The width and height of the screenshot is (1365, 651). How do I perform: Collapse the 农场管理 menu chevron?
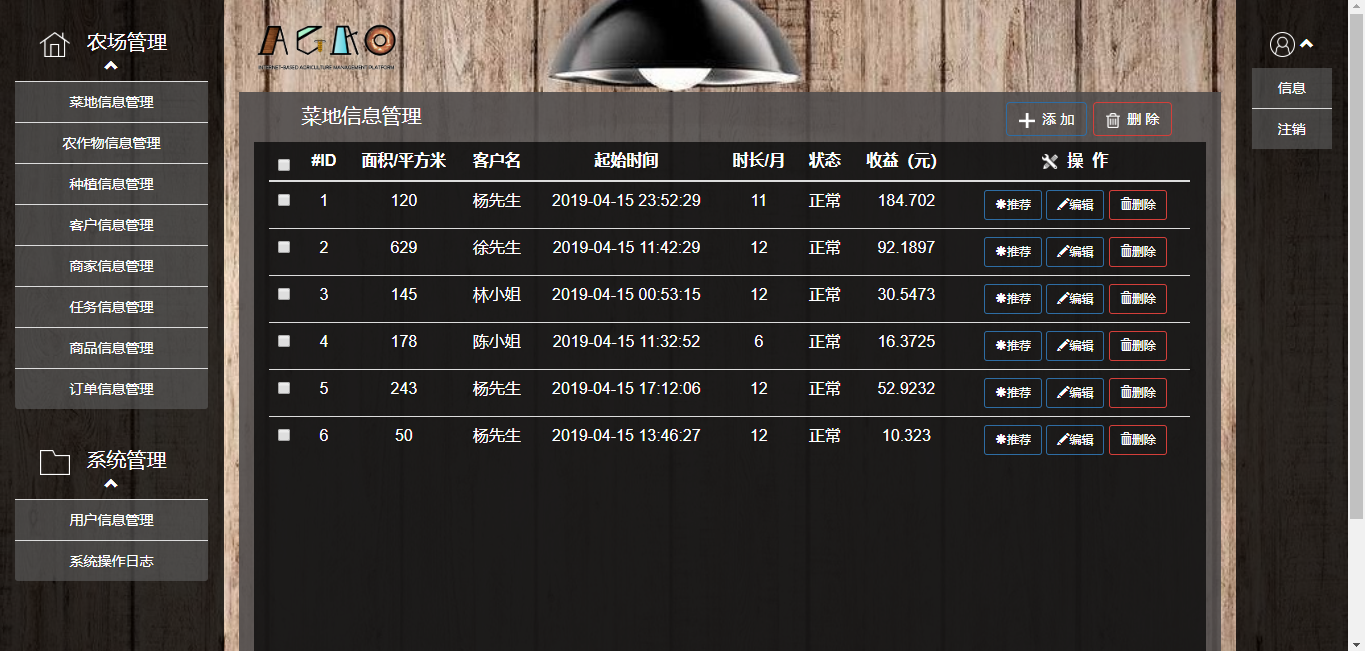click(111, 66)
